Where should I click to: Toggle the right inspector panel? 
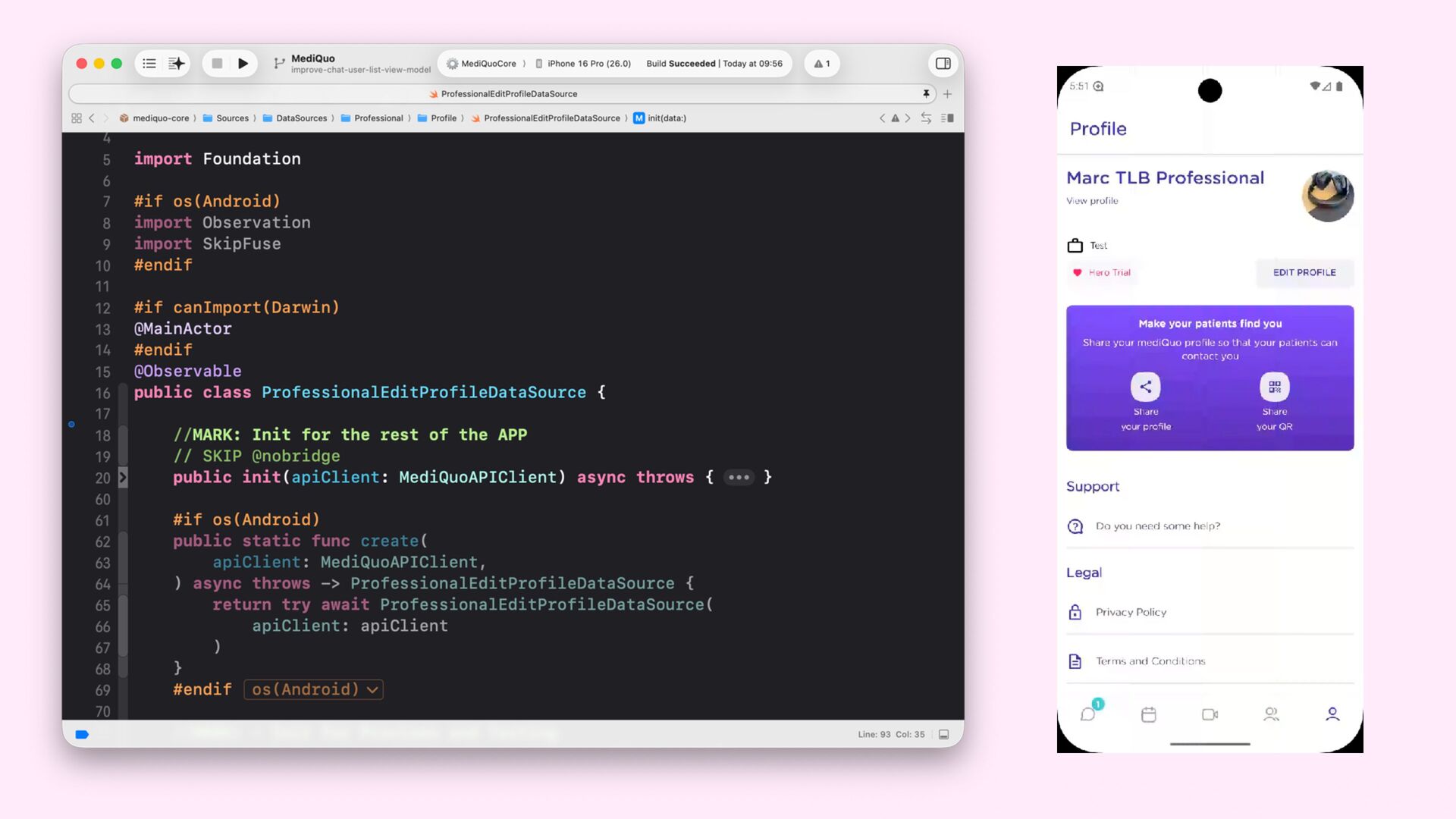943,64
